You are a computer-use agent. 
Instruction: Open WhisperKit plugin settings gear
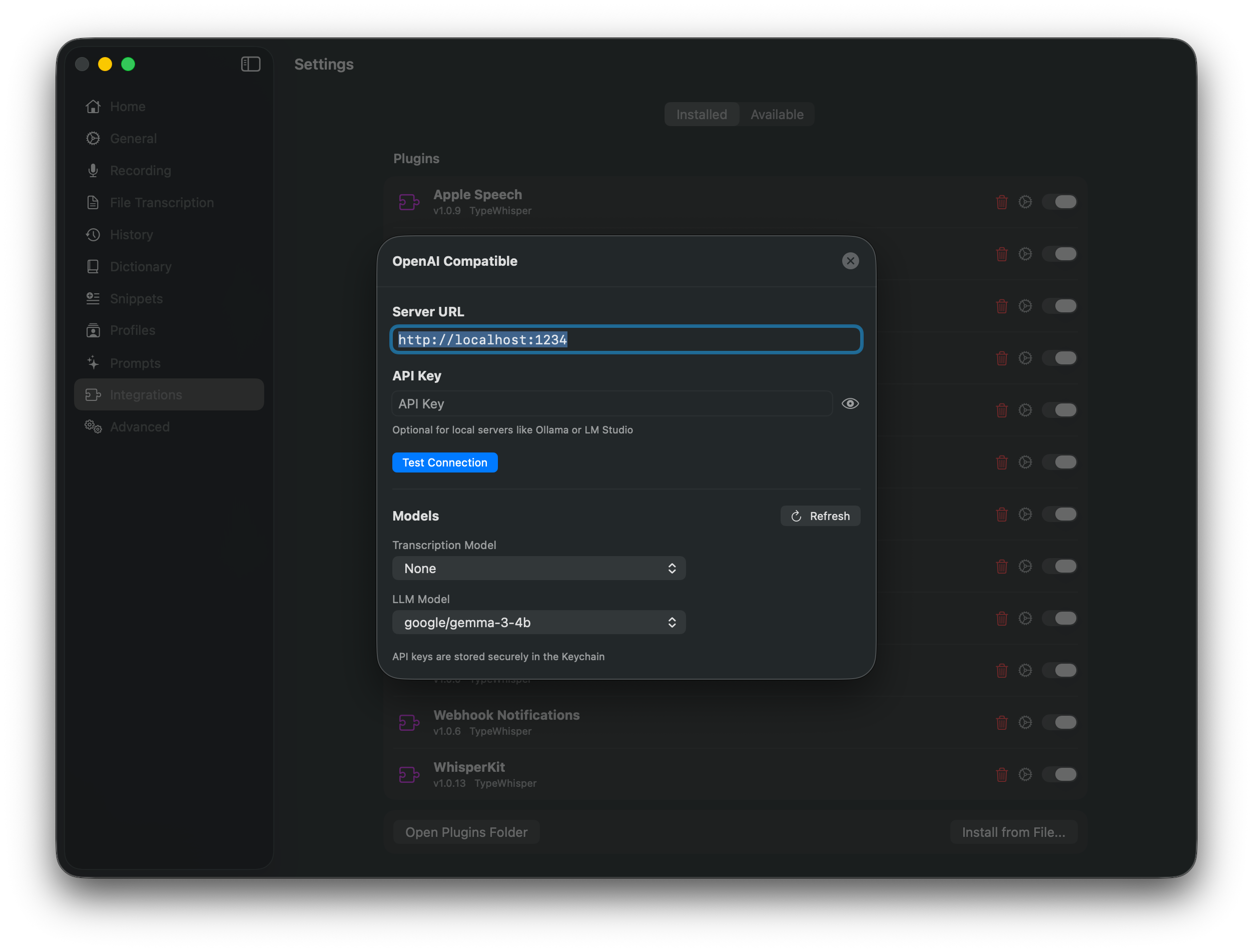pos(1025,775)
